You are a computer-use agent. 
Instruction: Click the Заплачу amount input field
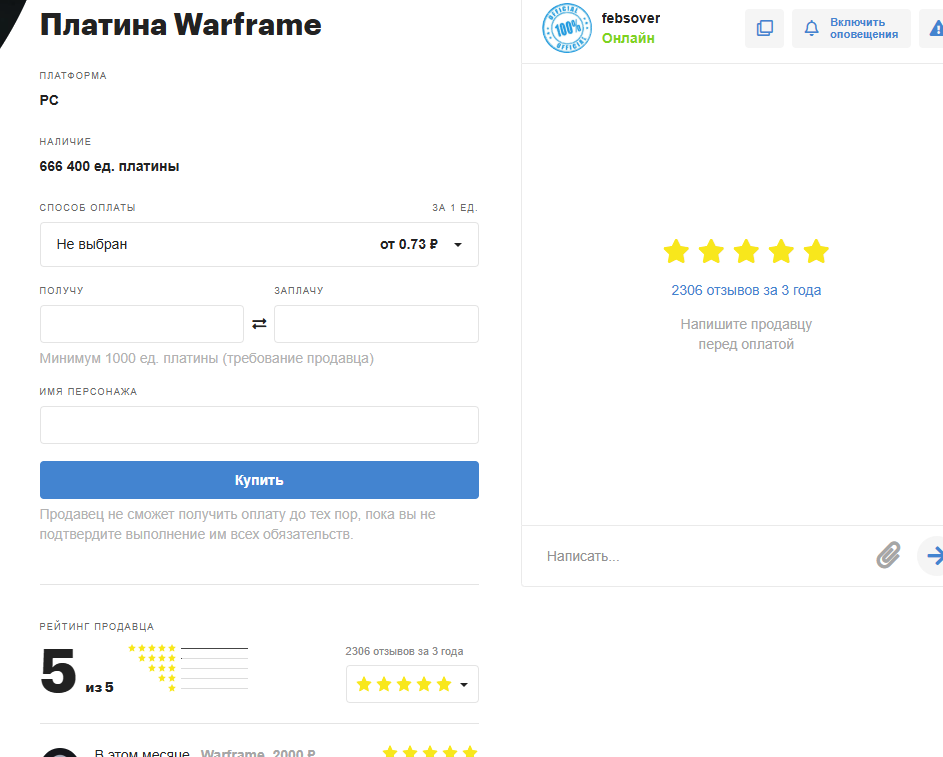click(376, 323)
